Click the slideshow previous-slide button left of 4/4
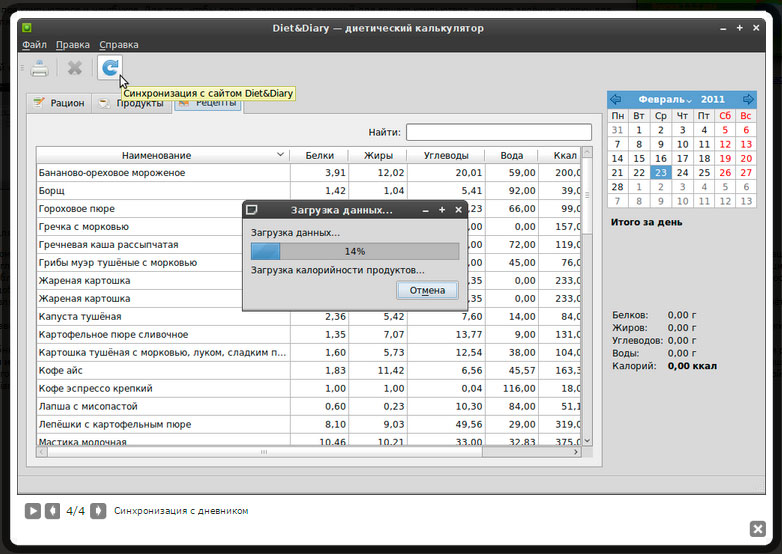This screenshot has height=554, width=782. click(x=53, y=511)
